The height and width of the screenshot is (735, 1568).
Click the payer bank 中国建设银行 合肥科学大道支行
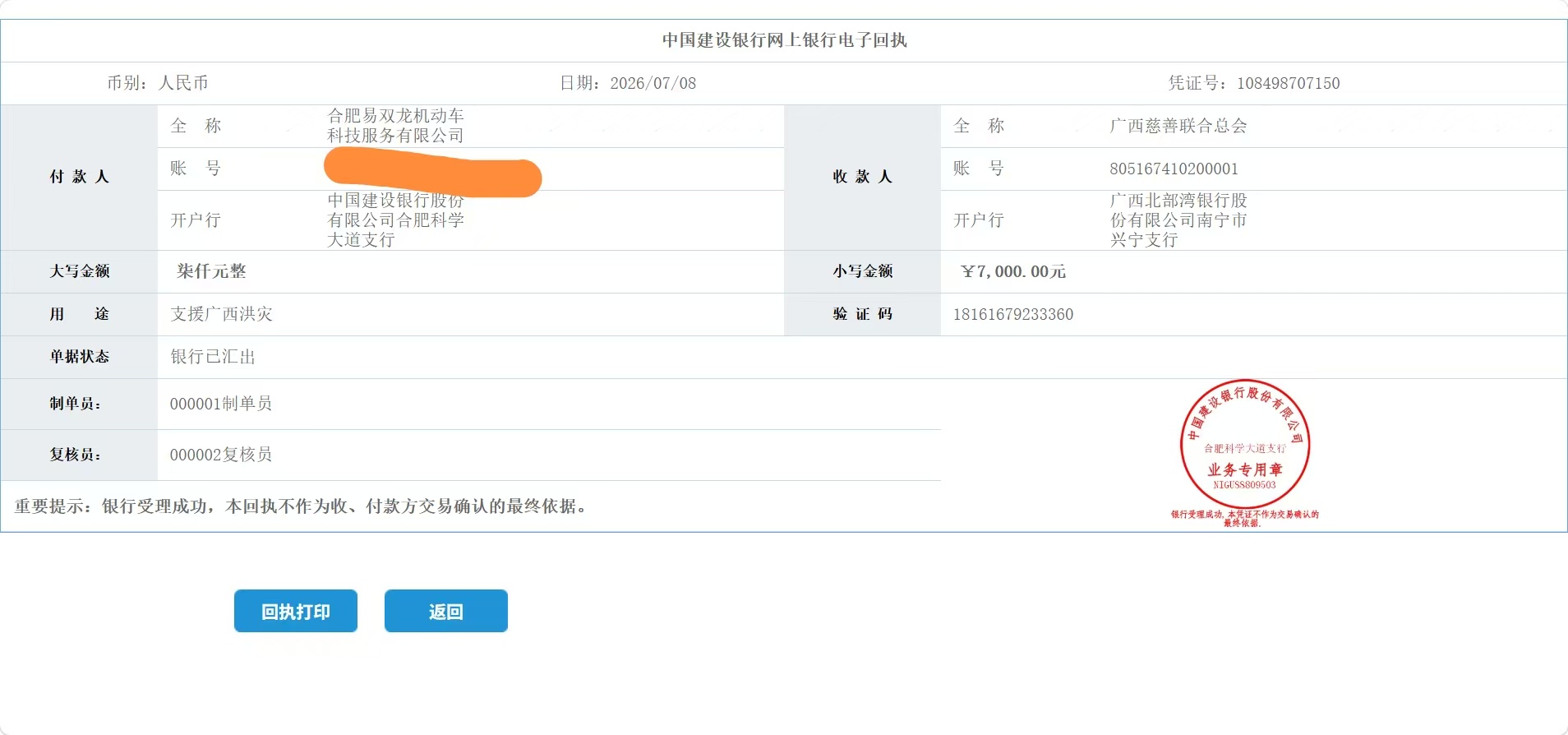tap(396, 220)
